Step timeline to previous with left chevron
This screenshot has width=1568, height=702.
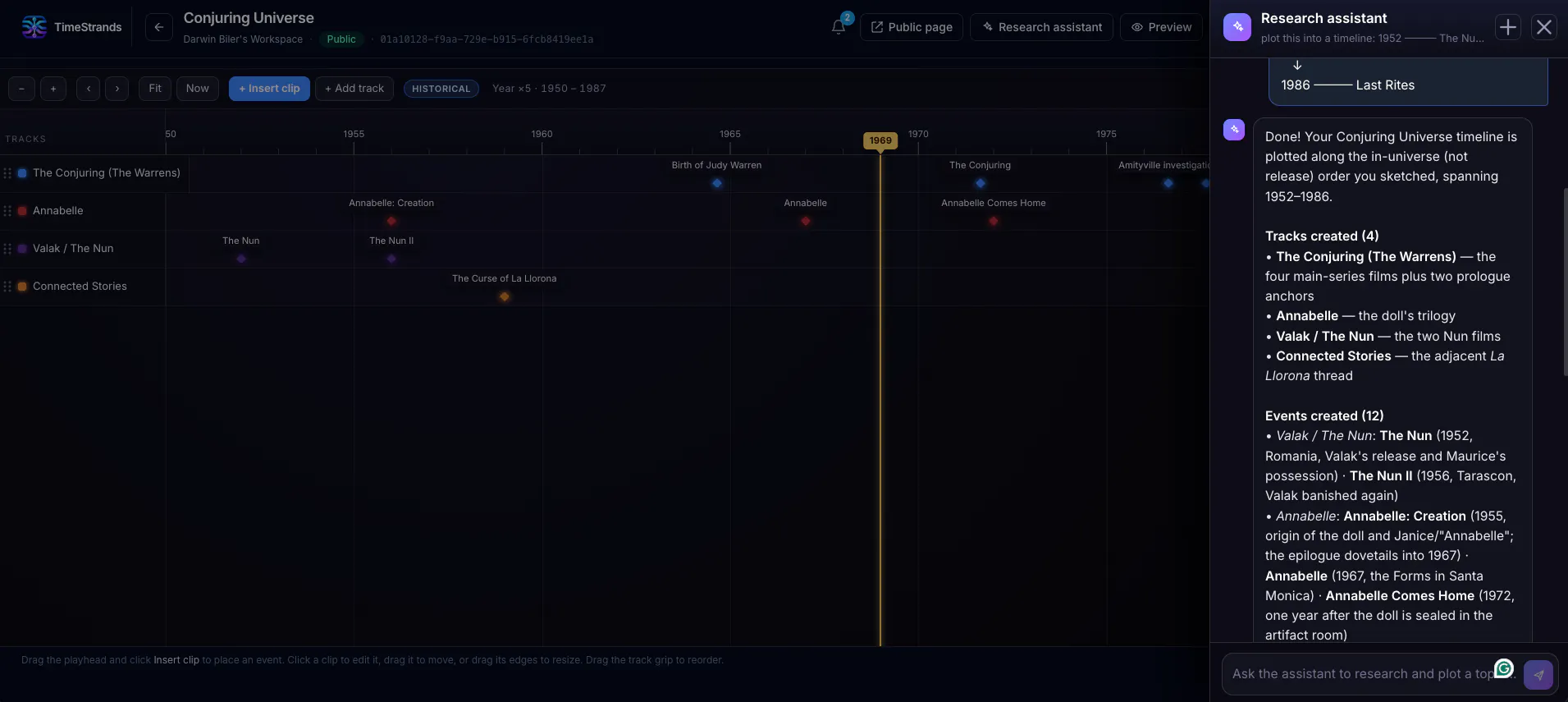tap(89, 89)
